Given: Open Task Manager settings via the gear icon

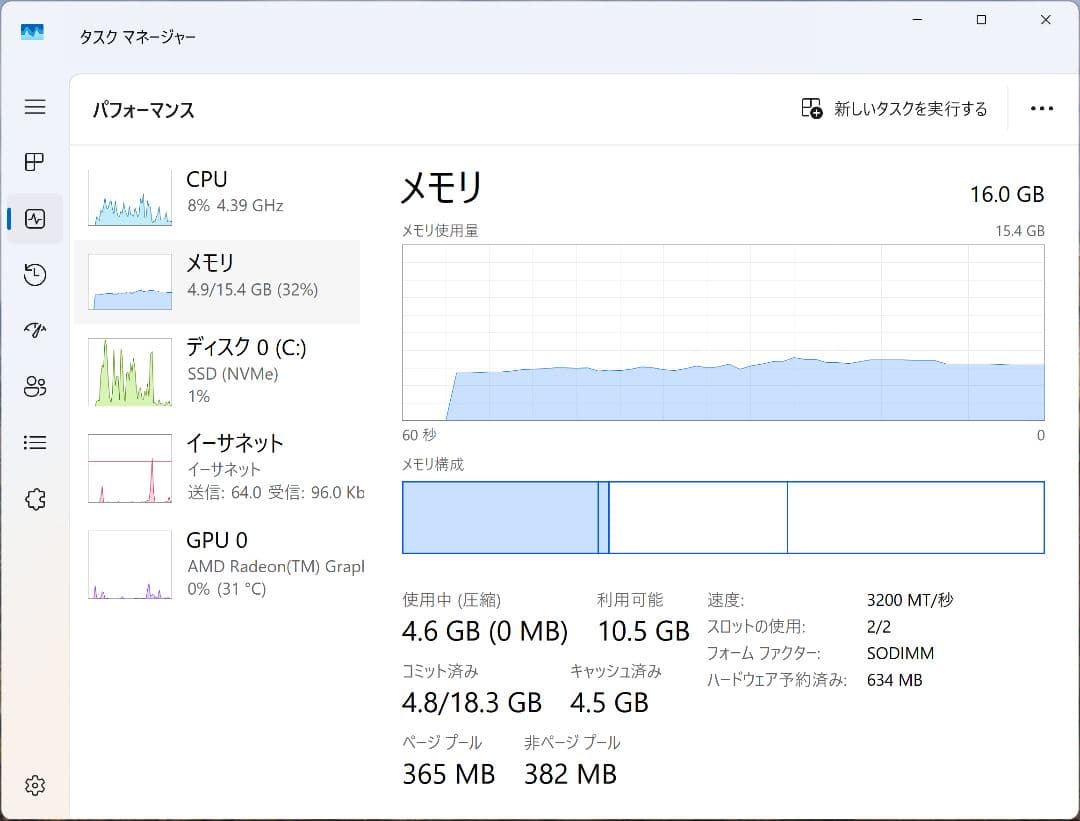Looking at the screenshot, I should (34, 785).
